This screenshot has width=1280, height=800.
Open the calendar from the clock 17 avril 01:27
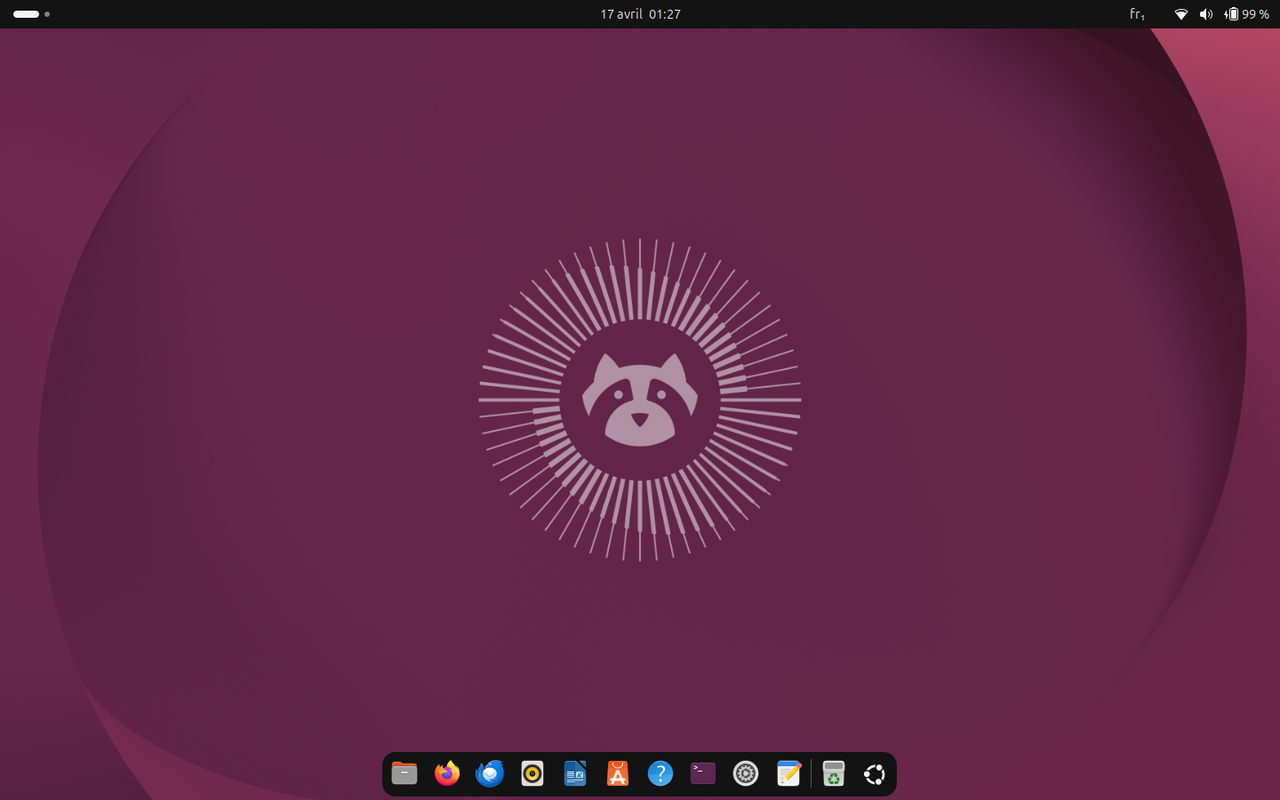coord(640,14)
